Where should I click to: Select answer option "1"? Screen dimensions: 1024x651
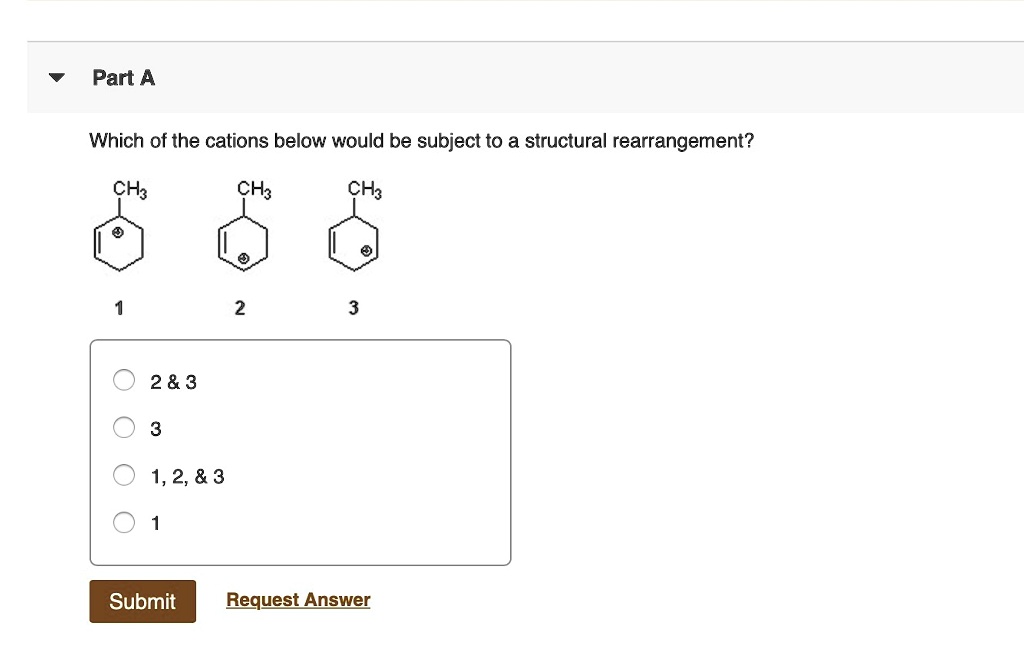(x=123, y=522)
